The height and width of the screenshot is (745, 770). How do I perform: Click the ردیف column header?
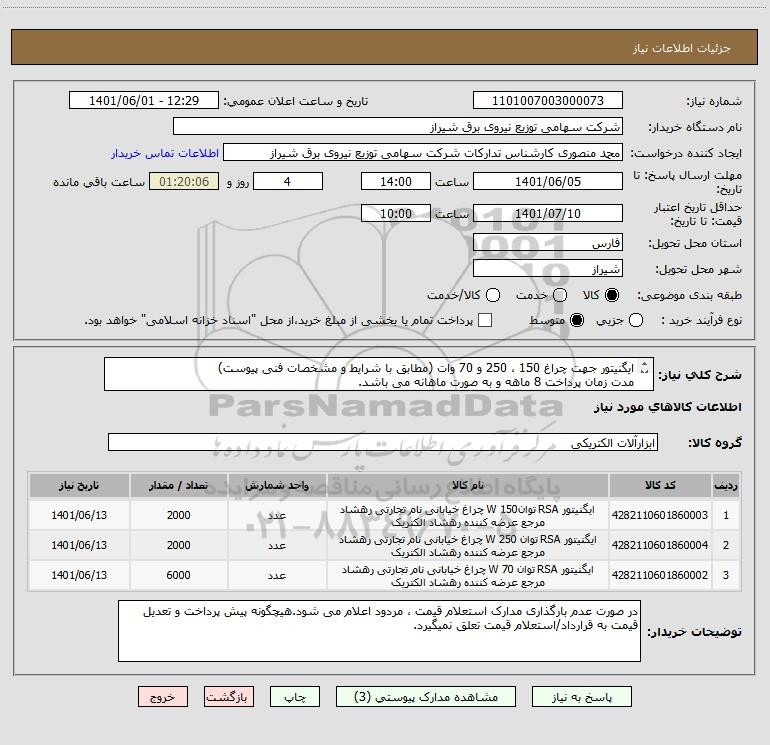(725, 486)
